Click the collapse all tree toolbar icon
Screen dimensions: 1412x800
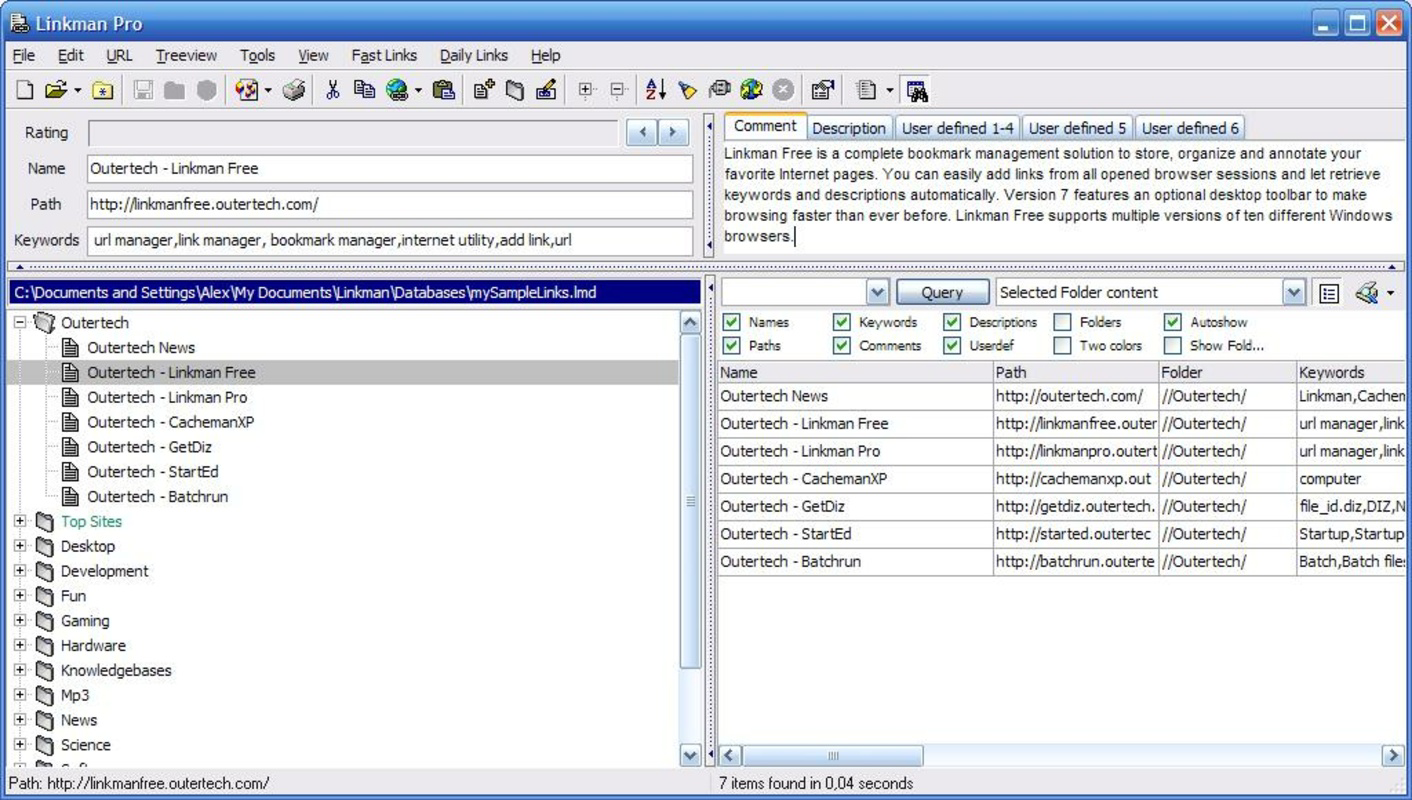[618, 90]
